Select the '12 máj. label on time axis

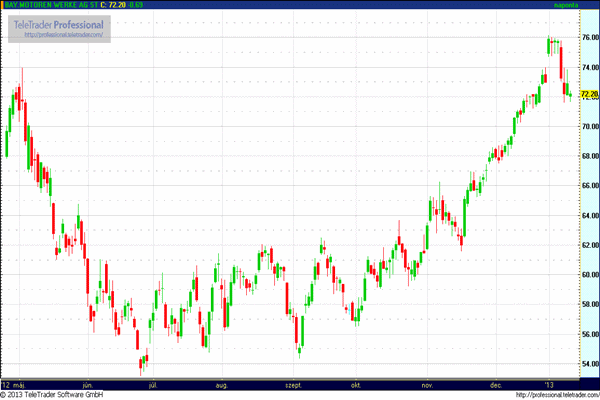point(13,384)
